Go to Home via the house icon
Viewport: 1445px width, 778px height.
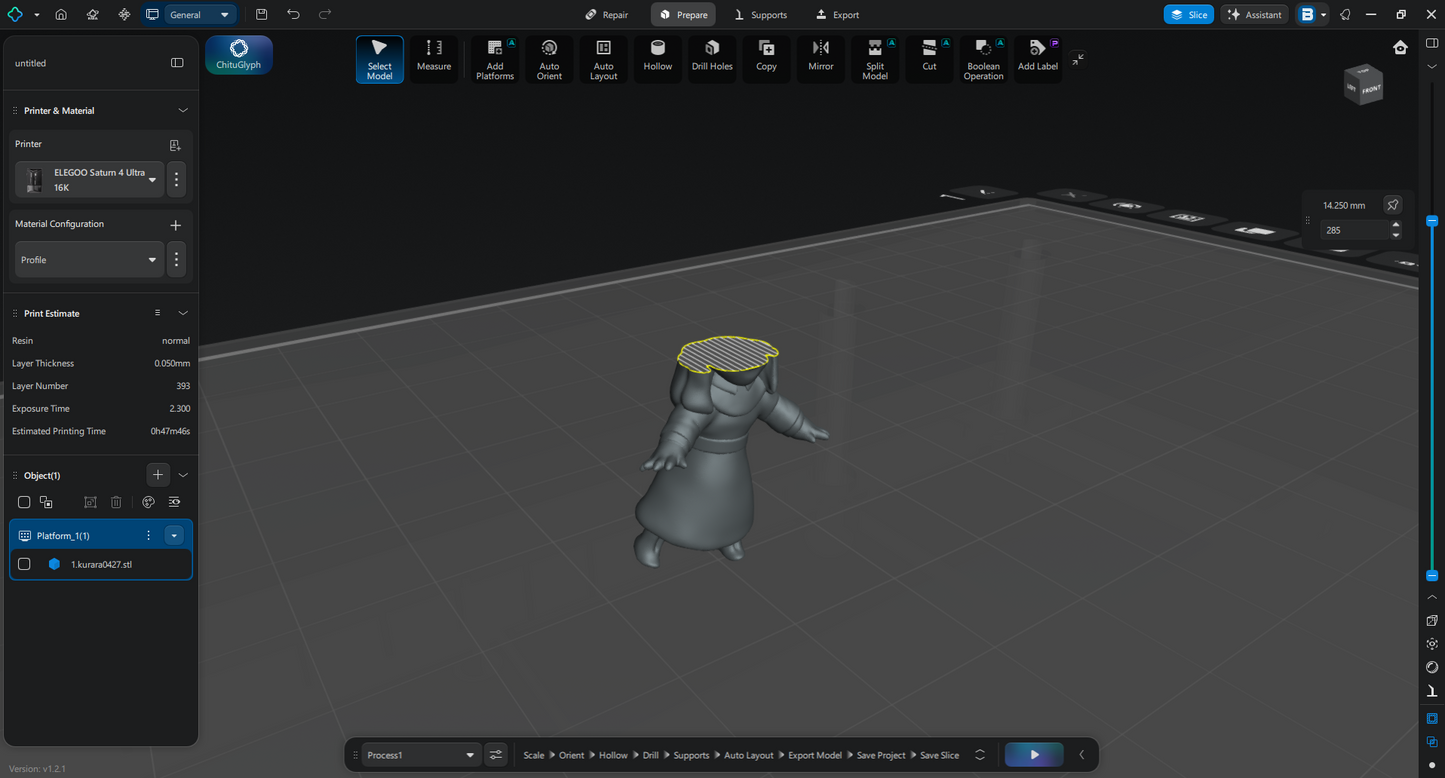[61, 15]
